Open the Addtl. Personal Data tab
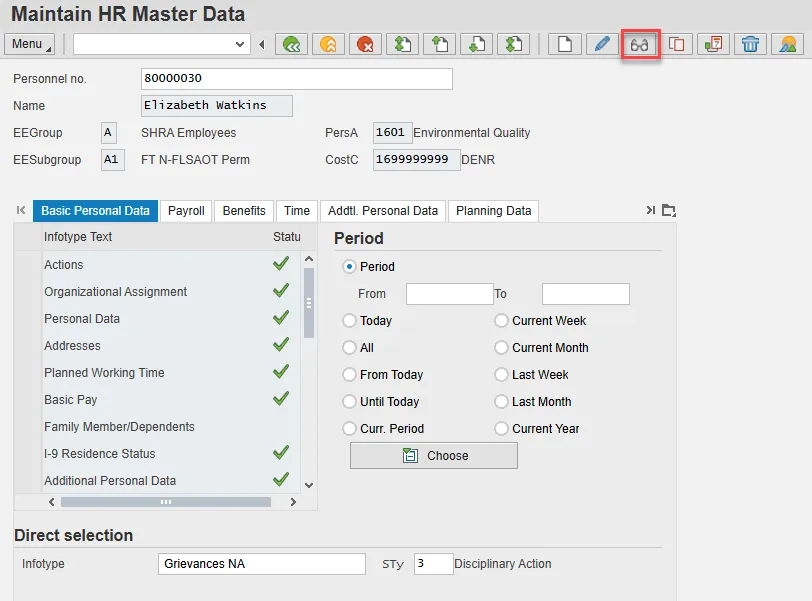 click(383, 211)
